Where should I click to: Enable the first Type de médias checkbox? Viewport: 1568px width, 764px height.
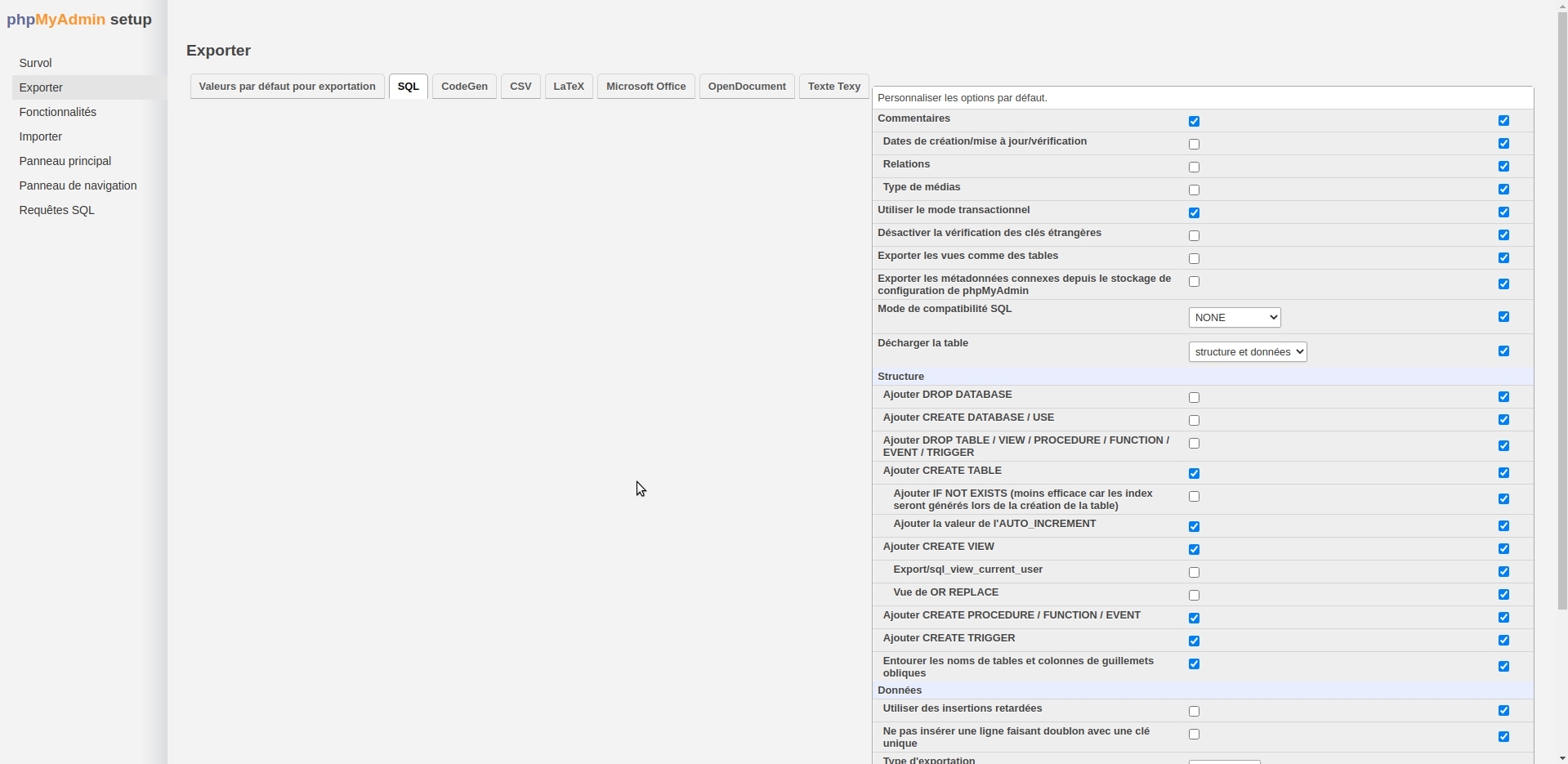[x=1194, y=190]
